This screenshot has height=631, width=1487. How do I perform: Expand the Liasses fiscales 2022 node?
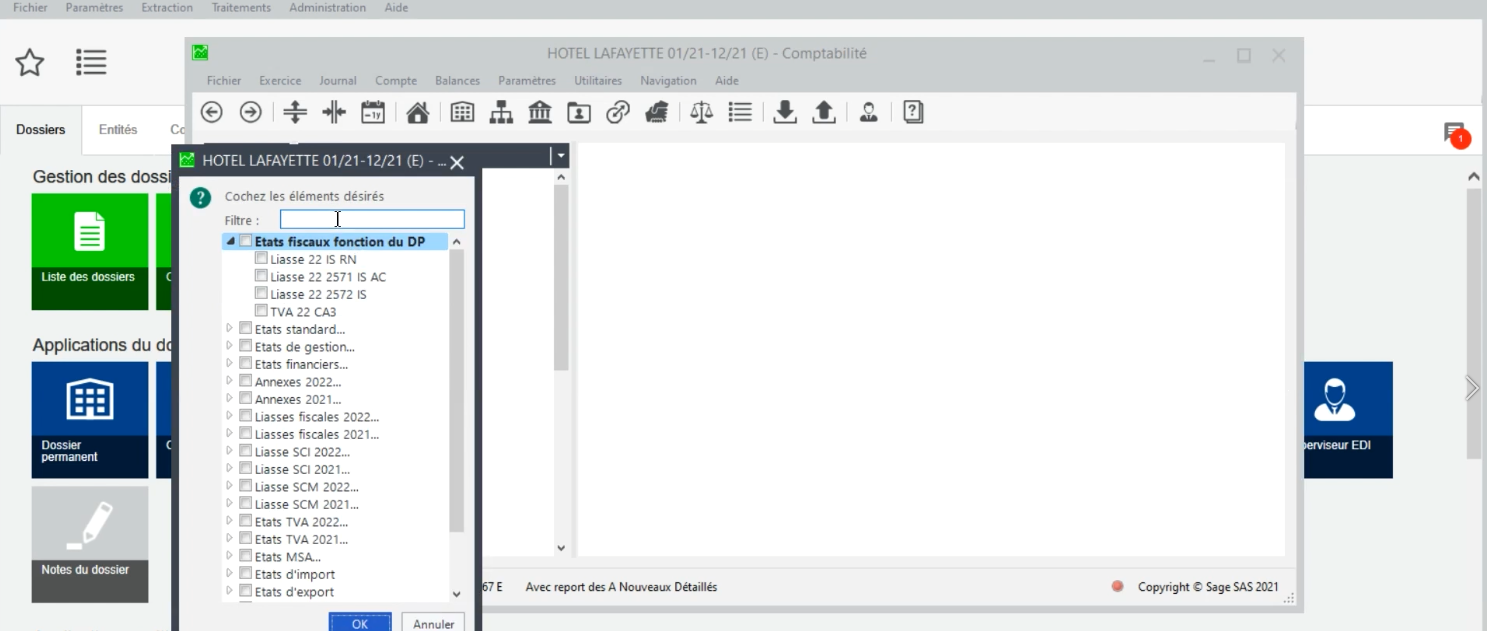[230, 416]
